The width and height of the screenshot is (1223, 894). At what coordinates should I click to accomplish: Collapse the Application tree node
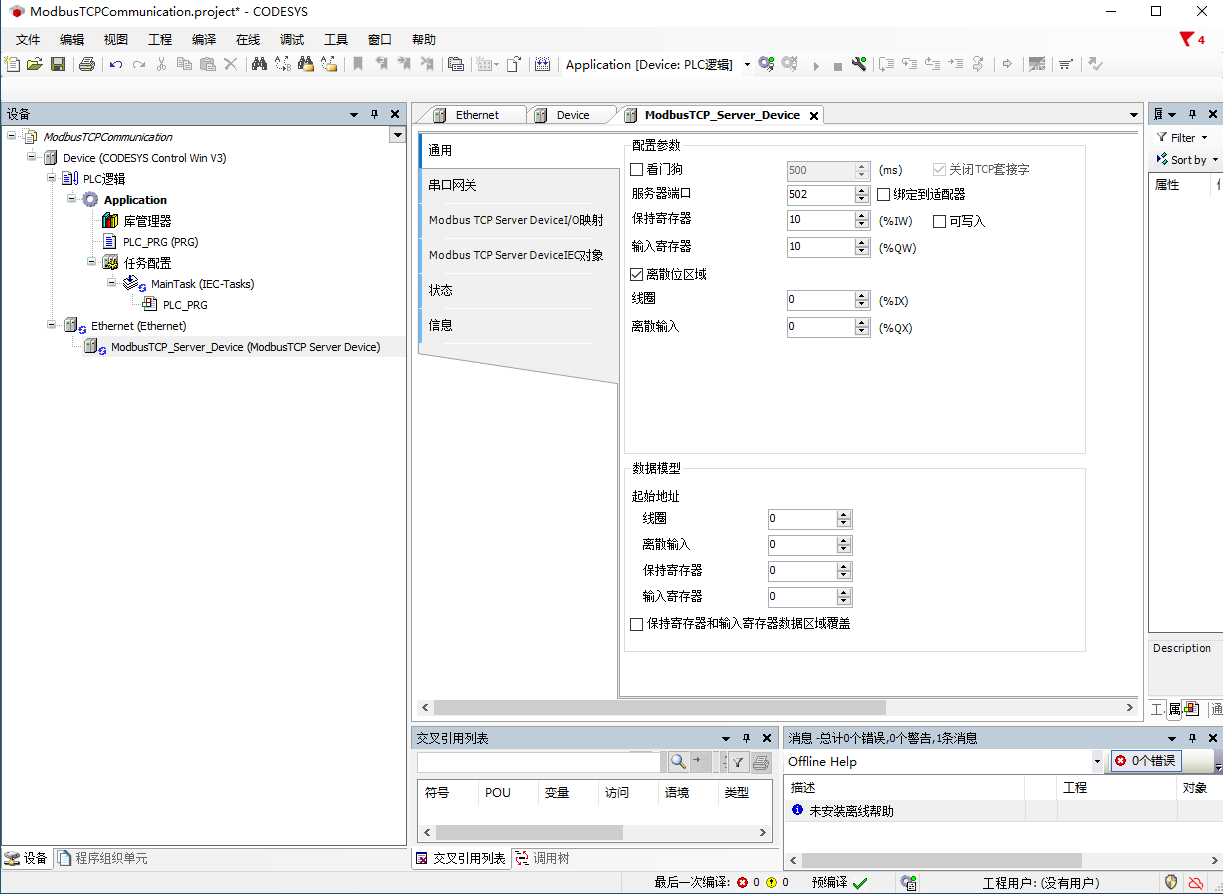pos(72,199)
